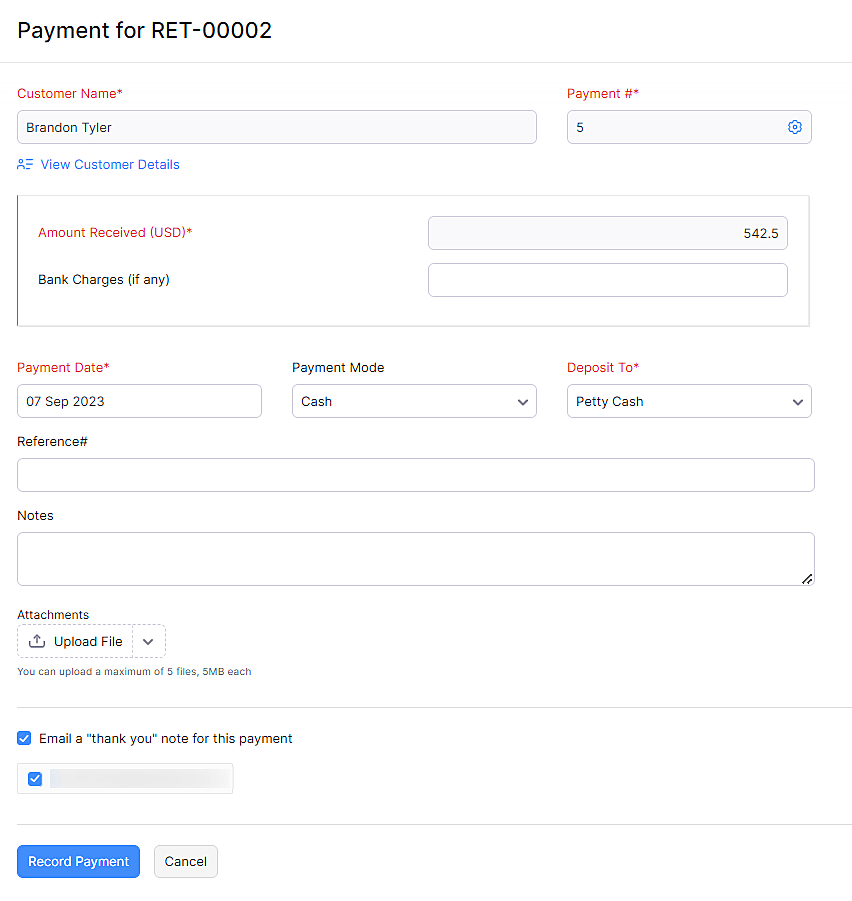
Task: Click the upload arrow icon on Upload File
Action: pos(38,641)
